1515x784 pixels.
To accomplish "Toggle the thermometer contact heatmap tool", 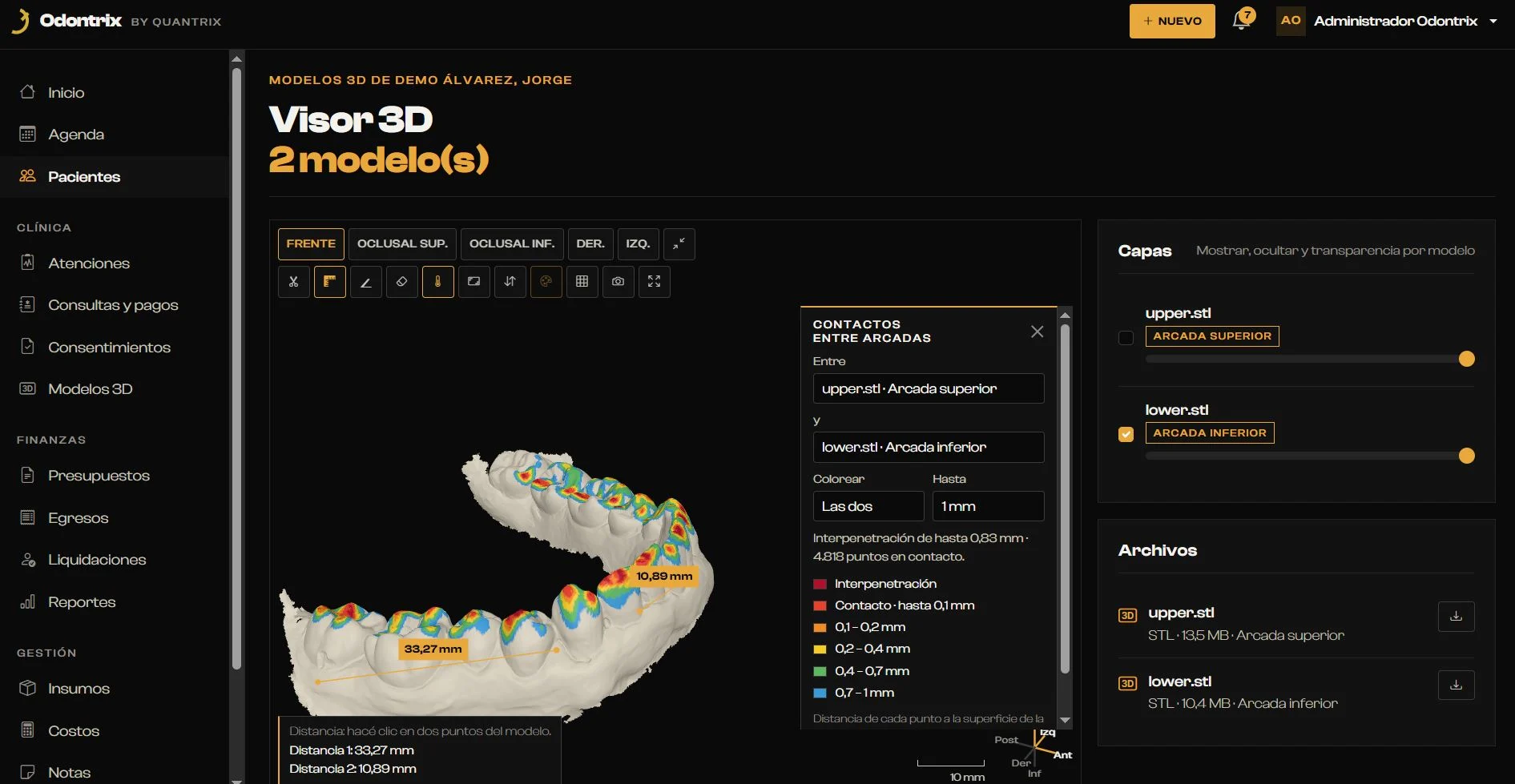I will click(x=438, y=282).
